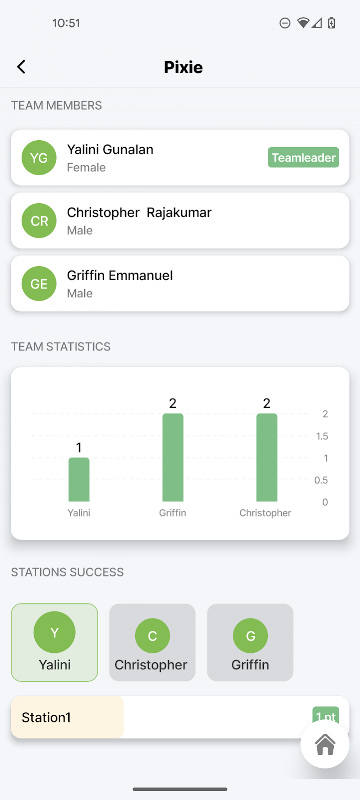Tap the GE avatar circle

[x=39, y=284]
